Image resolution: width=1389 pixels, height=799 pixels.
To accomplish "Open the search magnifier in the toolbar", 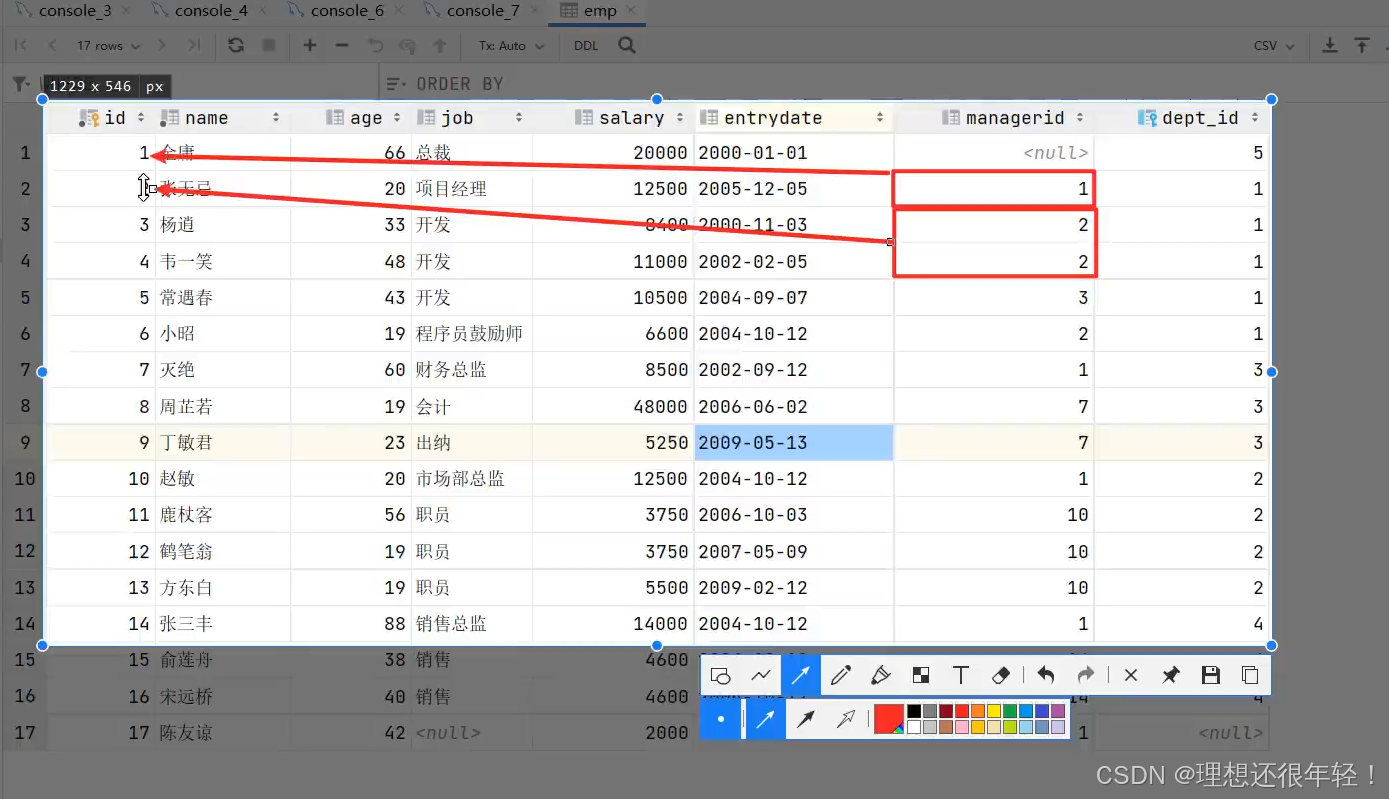I will point(627,45).
